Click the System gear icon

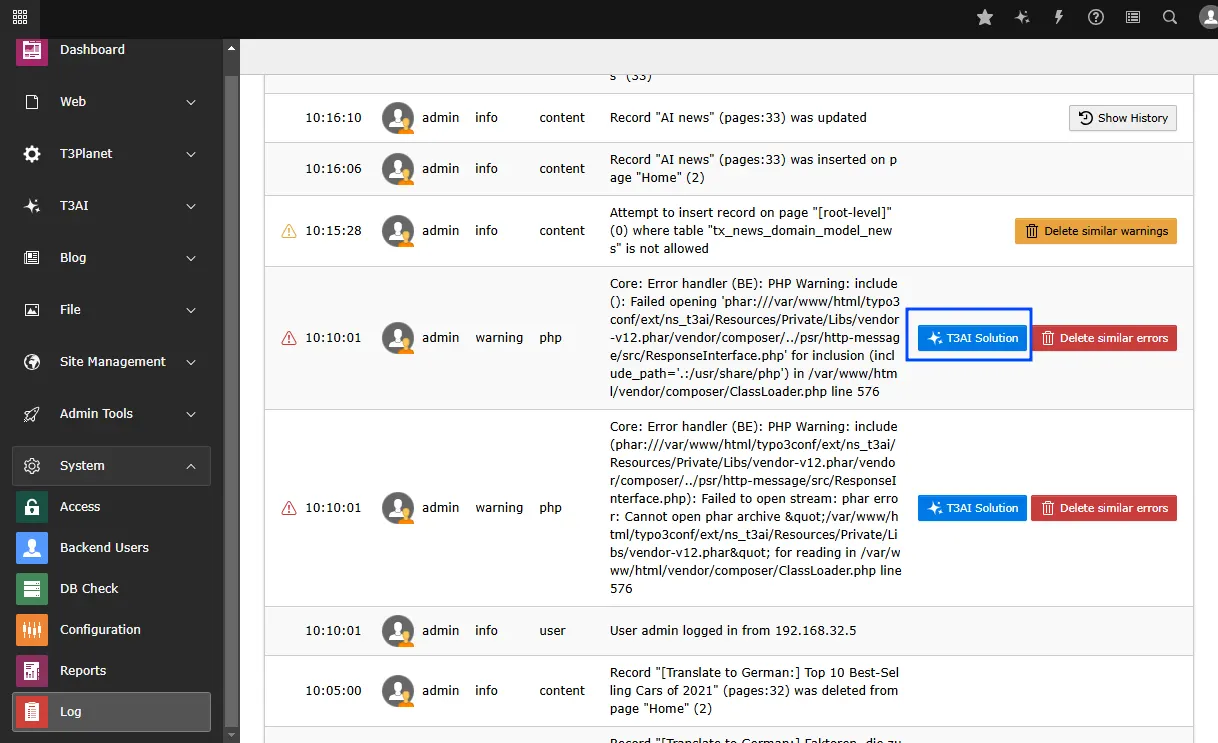point(32,466)
